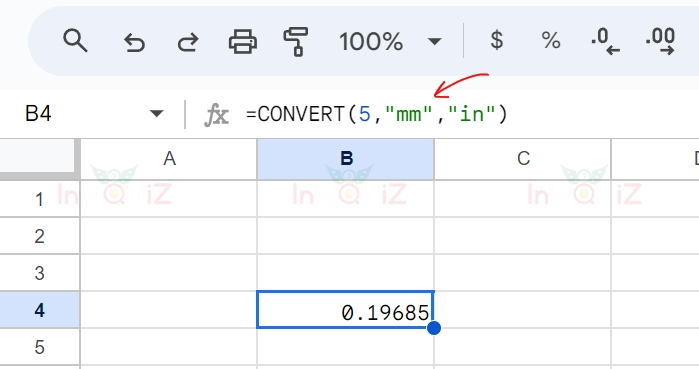Select column B header

pos(346,159)
